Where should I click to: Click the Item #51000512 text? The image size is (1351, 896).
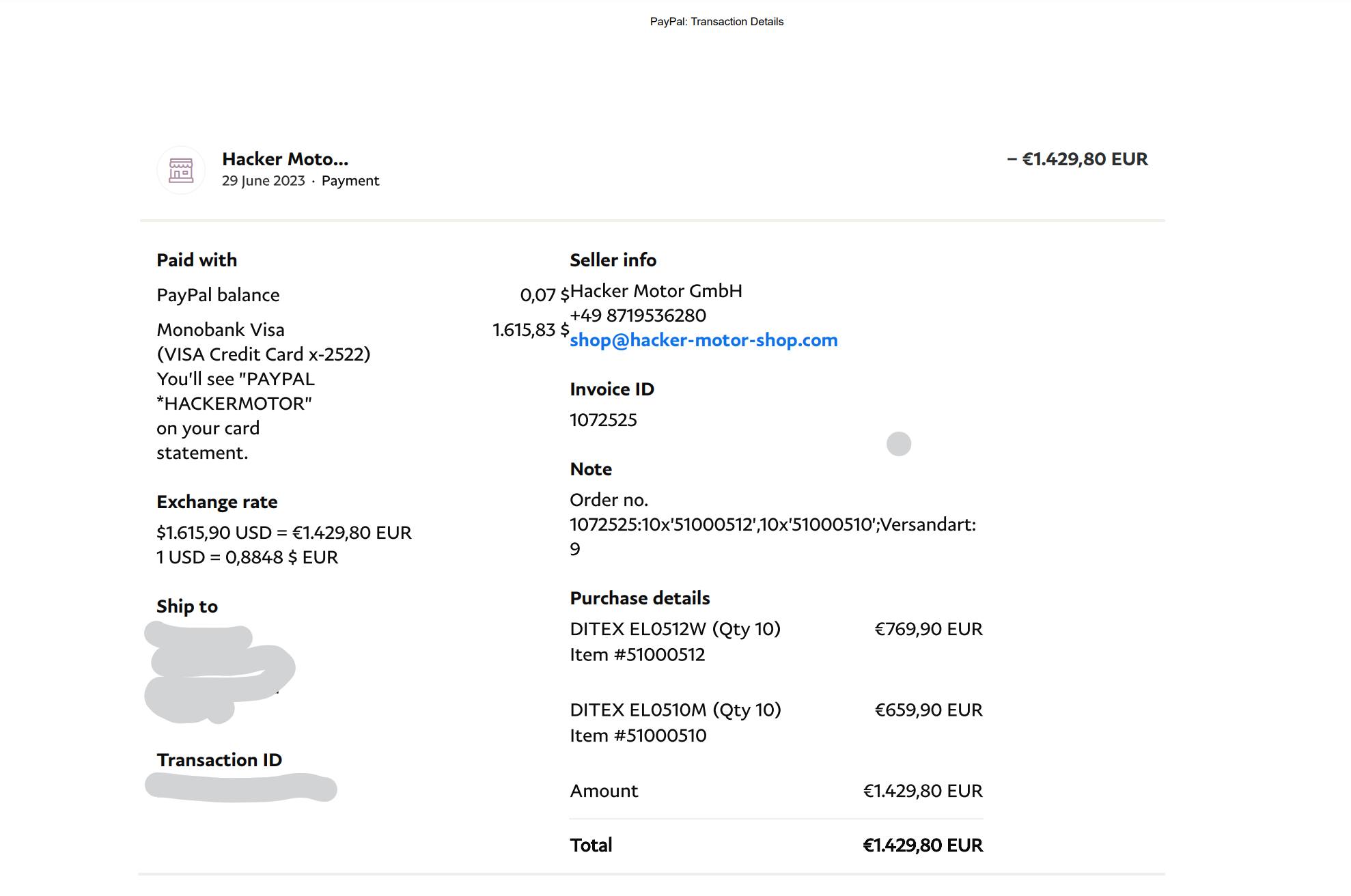point(637,655)
